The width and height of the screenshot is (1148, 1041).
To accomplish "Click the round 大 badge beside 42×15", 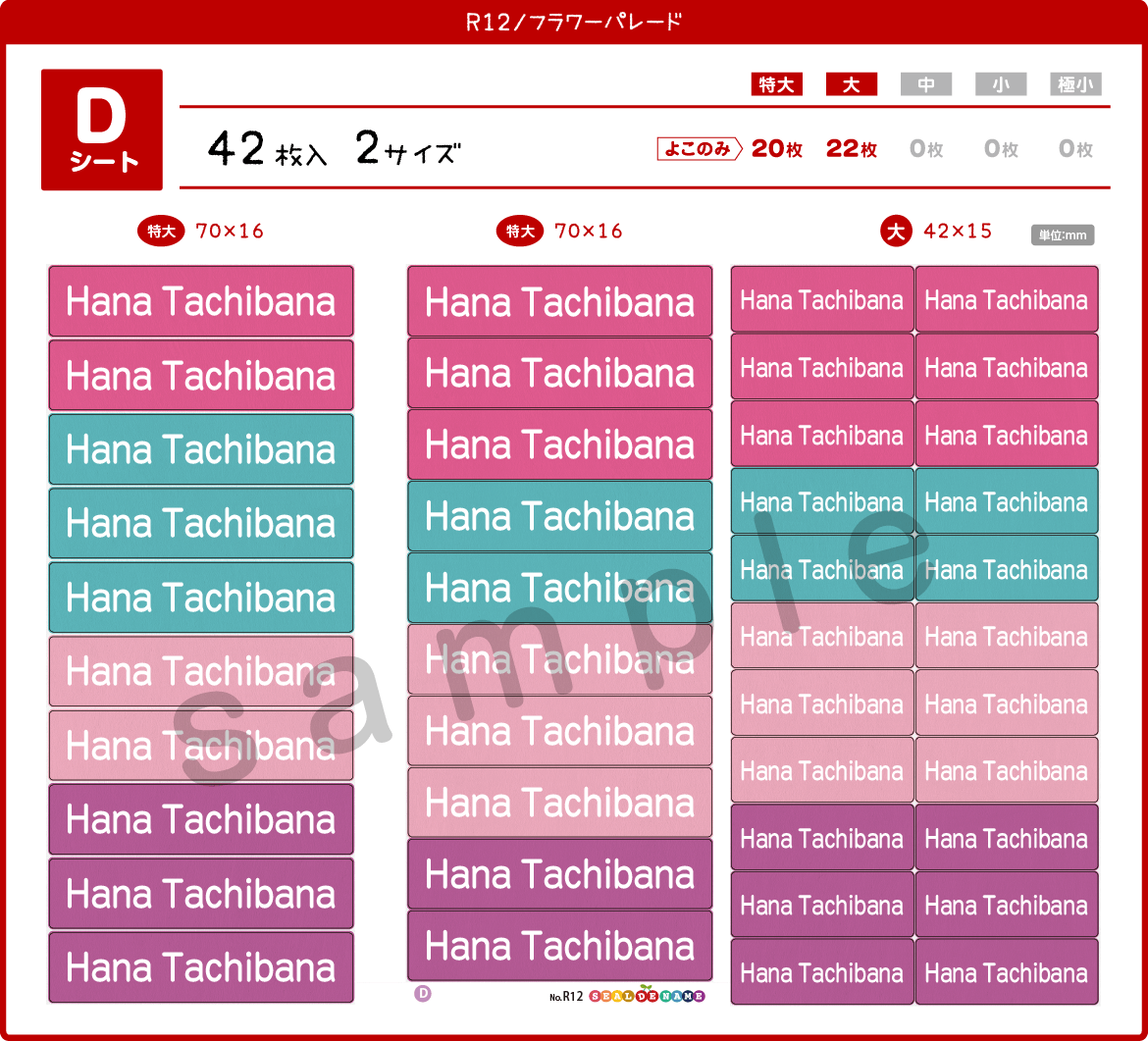I will point(896,232).
